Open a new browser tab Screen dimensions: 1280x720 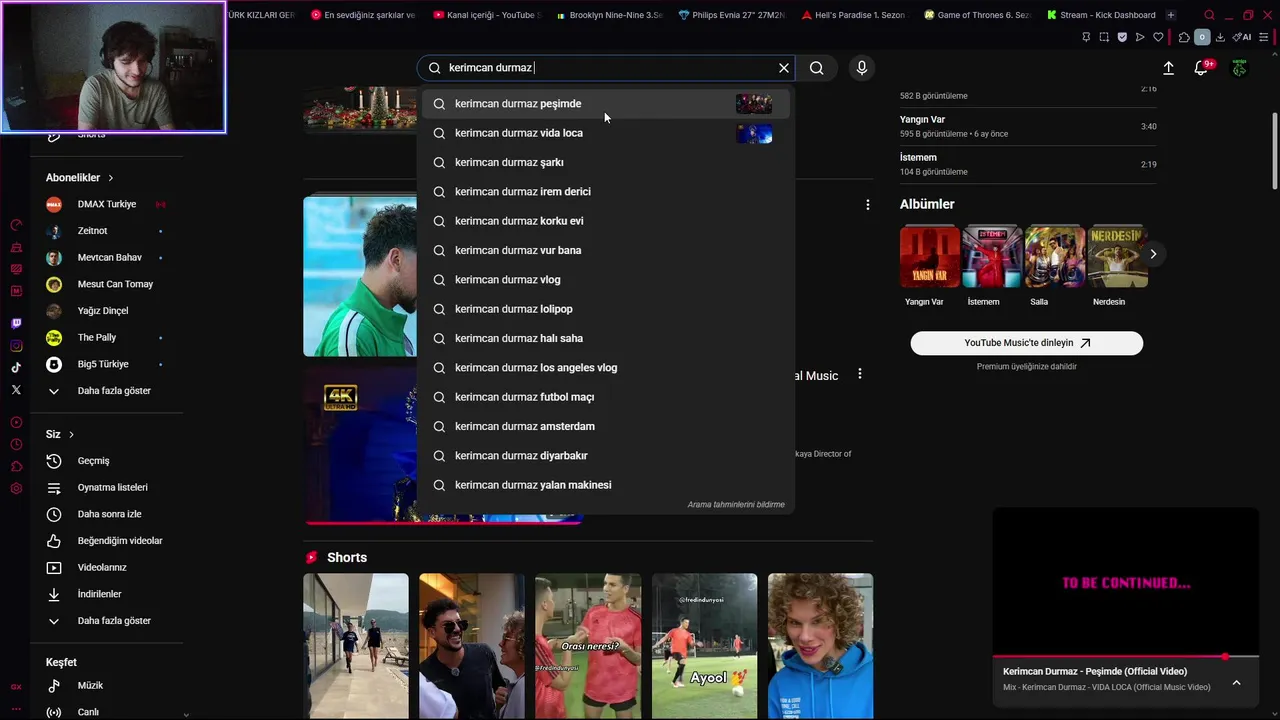coord(1171,15)
